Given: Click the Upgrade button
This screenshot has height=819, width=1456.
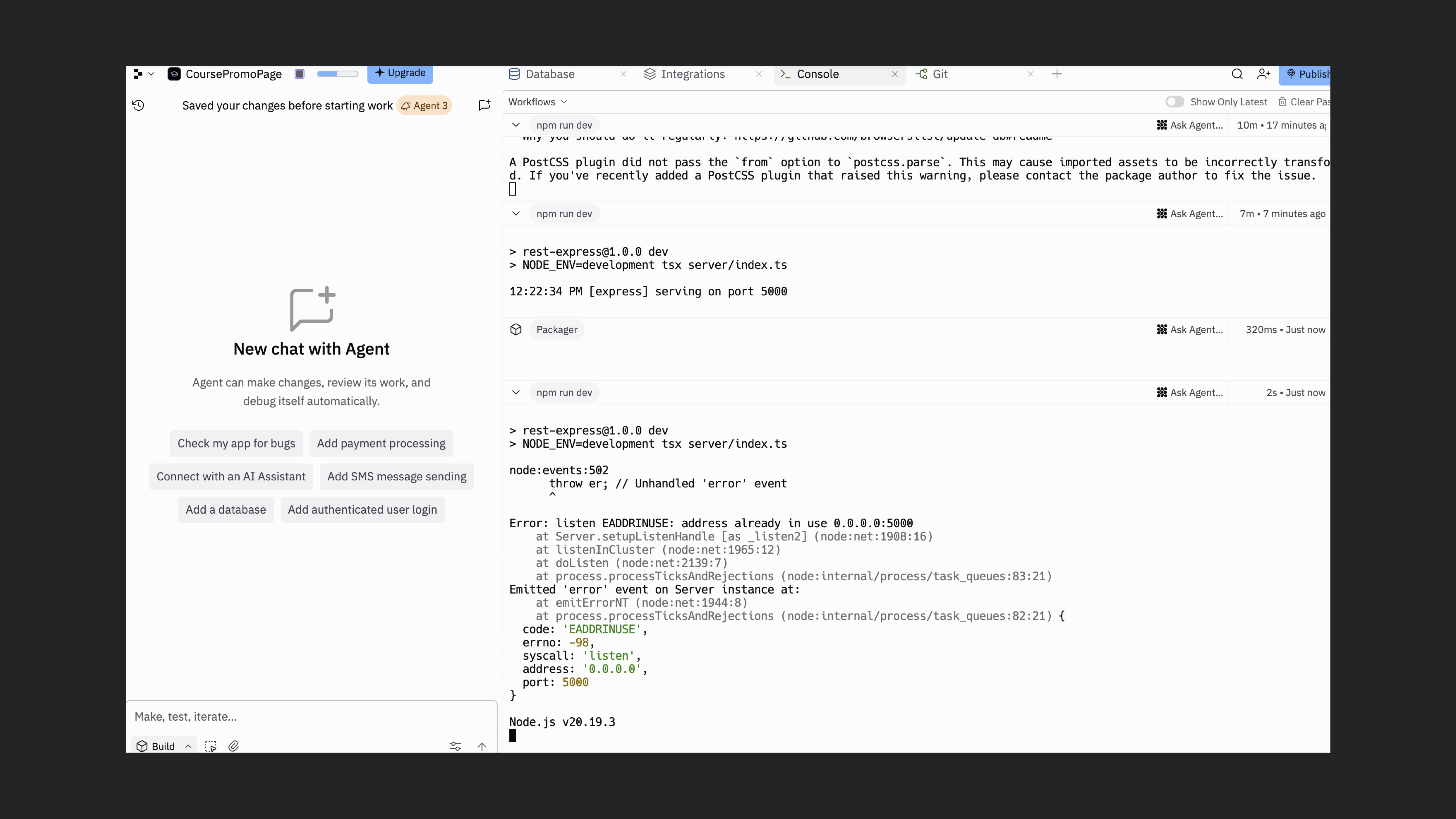Looking at the screenshot, I should (x=400, y=73).
